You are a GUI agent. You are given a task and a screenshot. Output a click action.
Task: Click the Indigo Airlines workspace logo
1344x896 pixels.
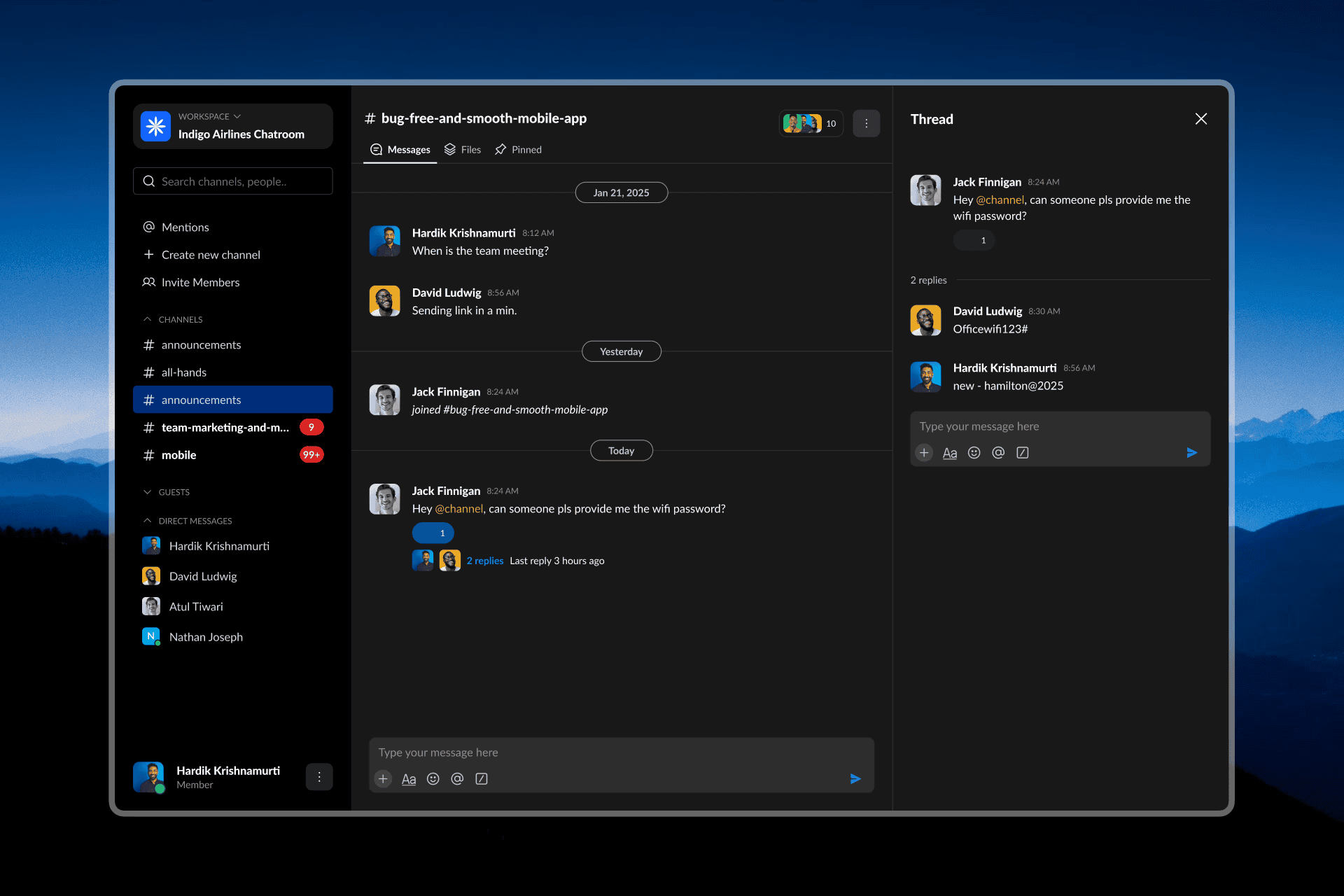point(155,127)
